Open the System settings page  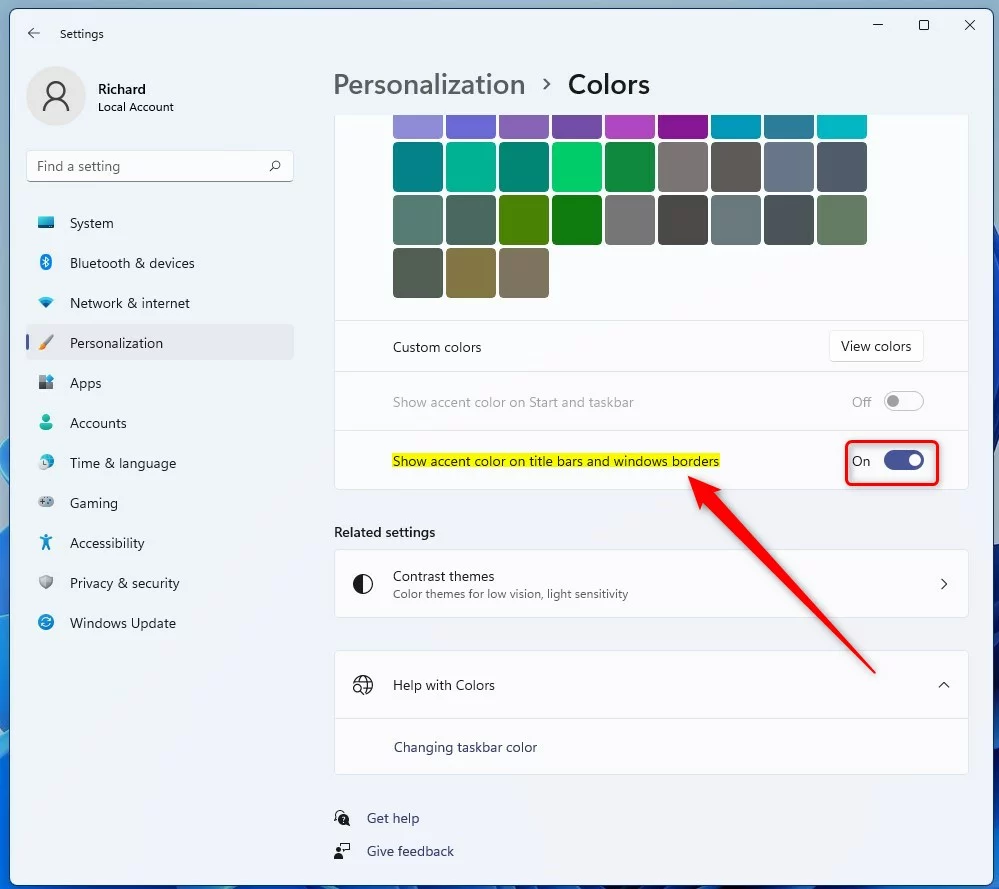160,223
